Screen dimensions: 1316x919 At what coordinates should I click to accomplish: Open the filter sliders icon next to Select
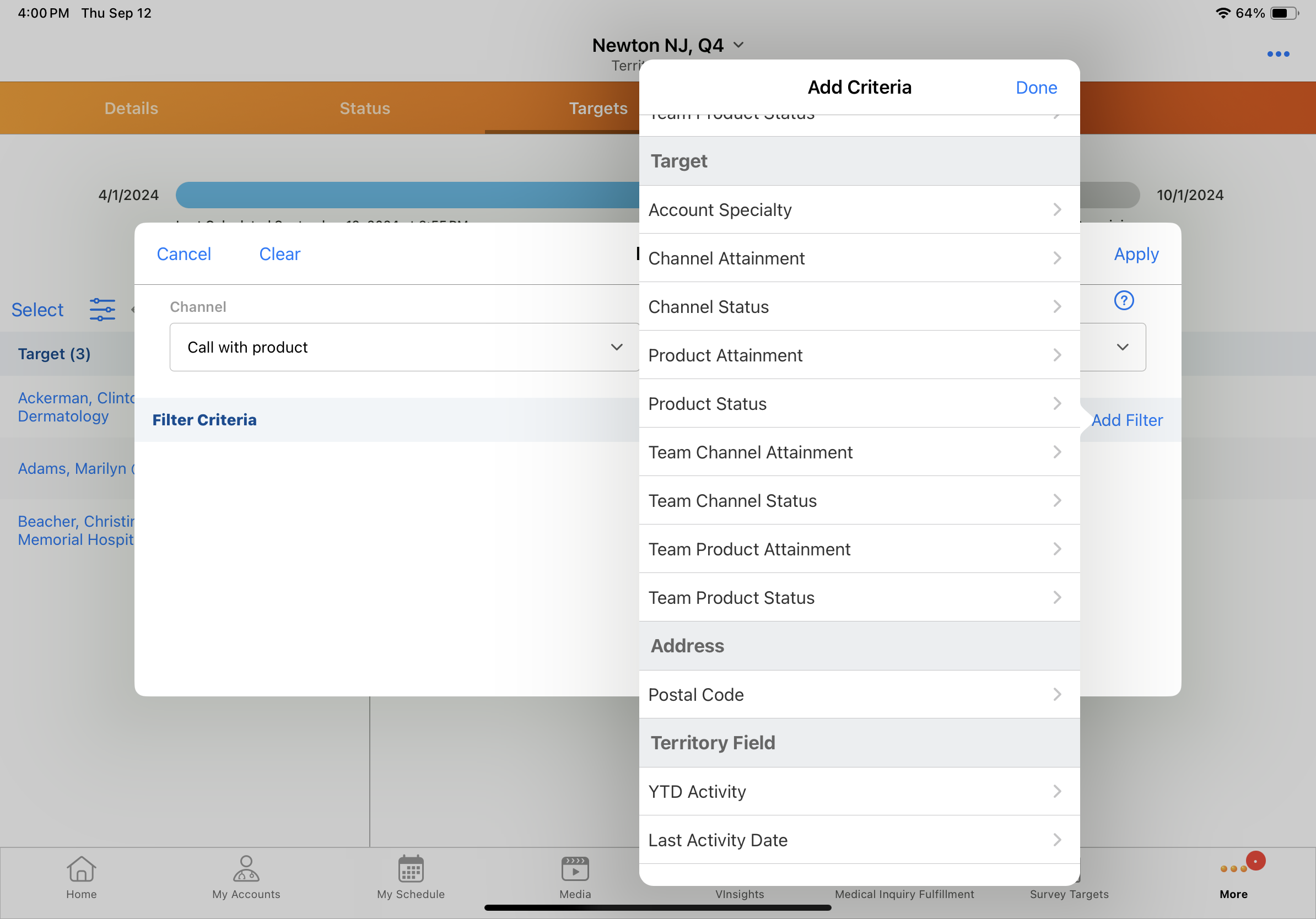coord(102,310)
